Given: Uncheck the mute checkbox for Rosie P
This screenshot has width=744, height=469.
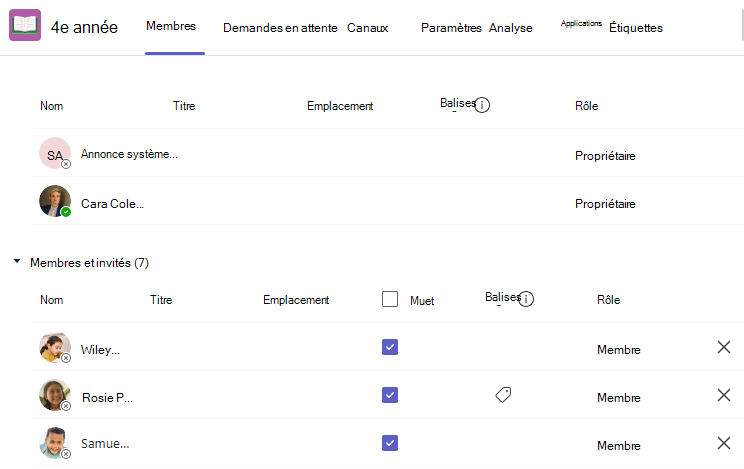Looking at the screenshot, I should pos(390,395).
